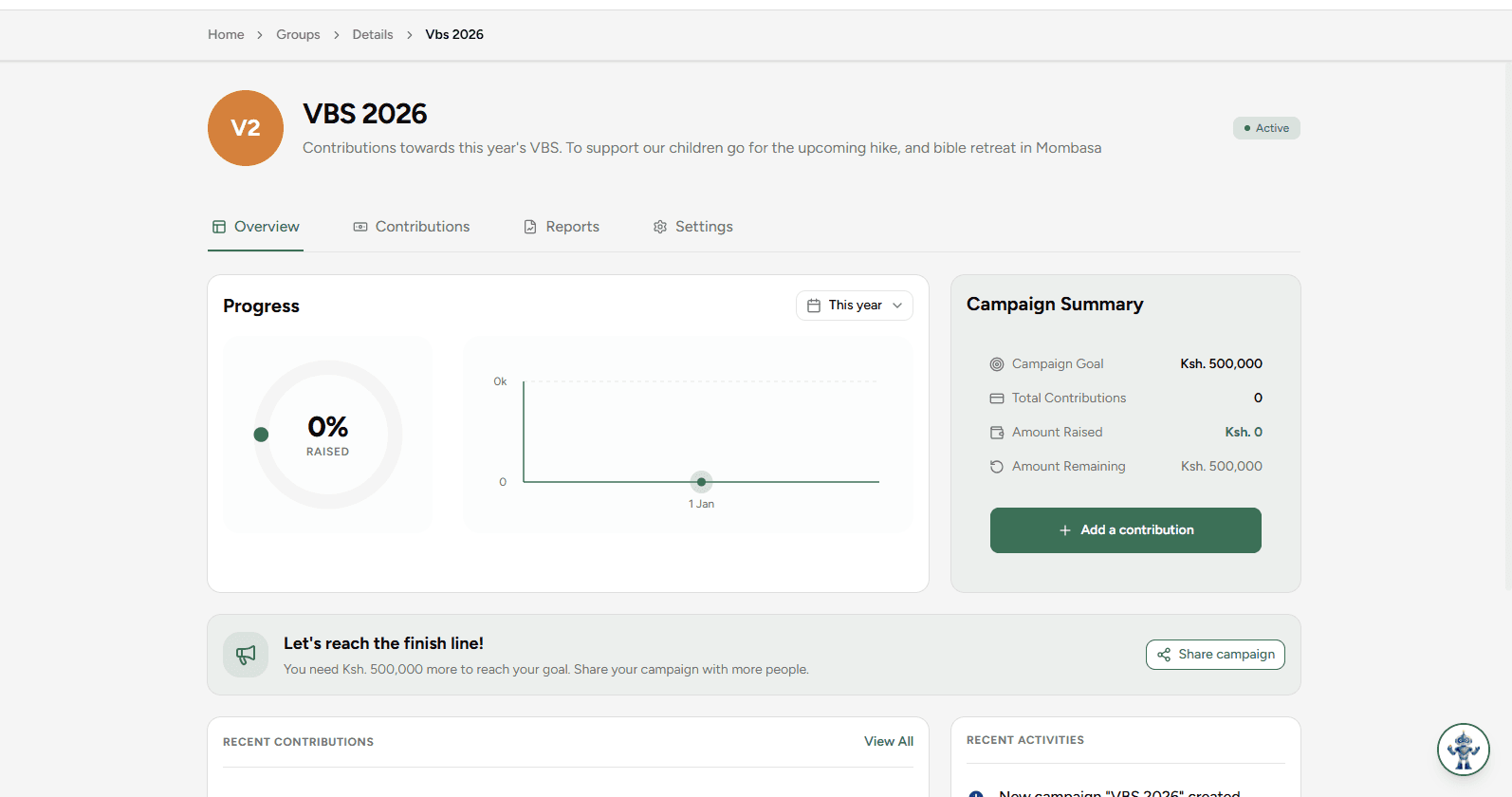Click the Settings tab gear icon
The height and width of the screenshot is (797, 1512).
(x=660, y=227)
